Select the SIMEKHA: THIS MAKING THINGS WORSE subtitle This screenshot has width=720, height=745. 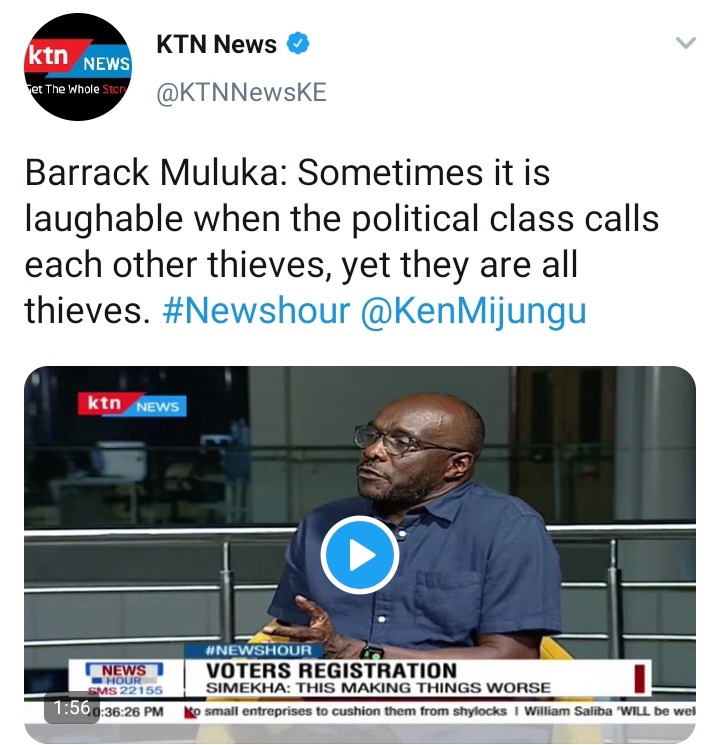(x=378, y=688)
